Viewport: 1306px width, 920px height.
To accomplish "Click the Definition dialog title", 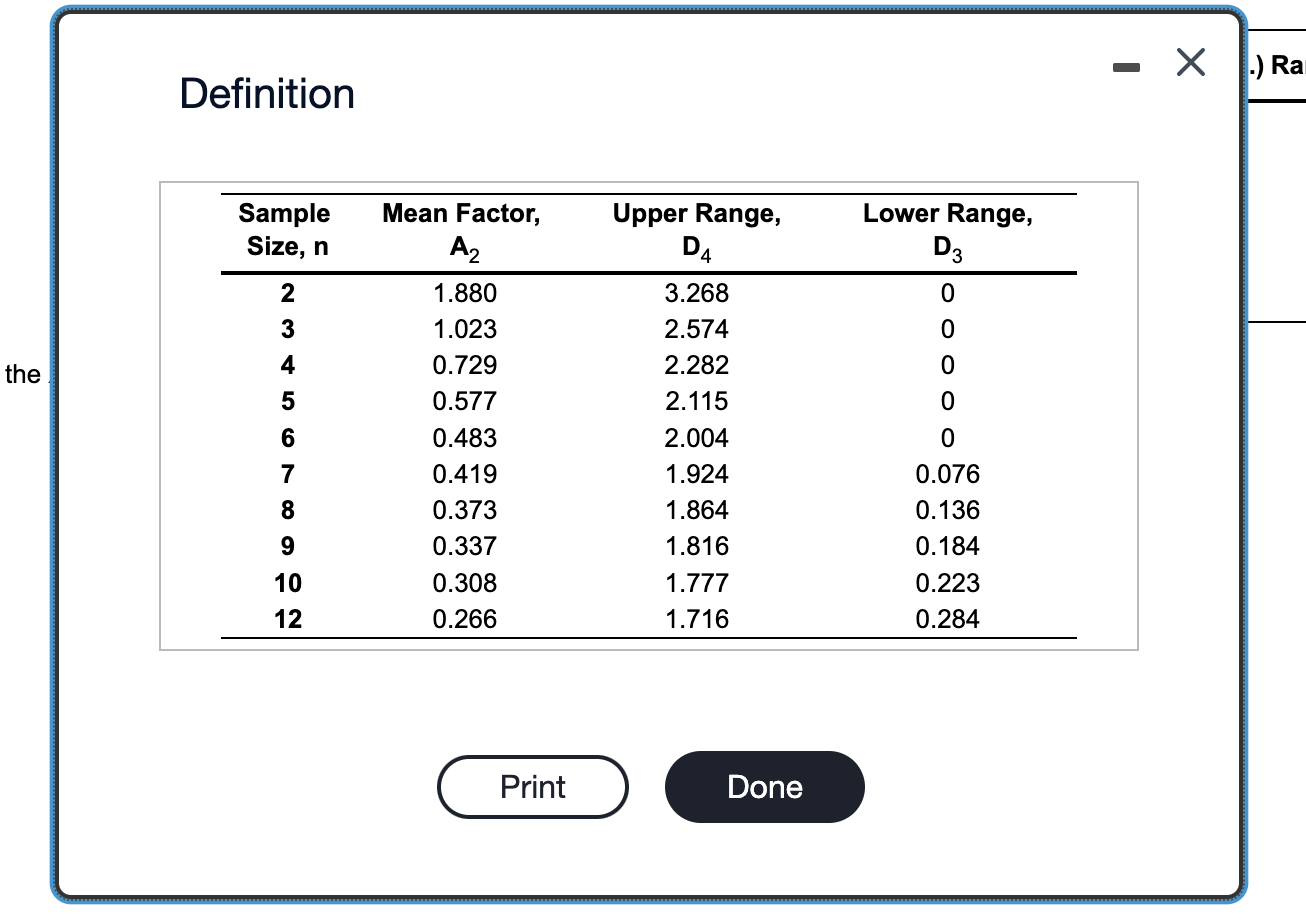I will point(267,93).
